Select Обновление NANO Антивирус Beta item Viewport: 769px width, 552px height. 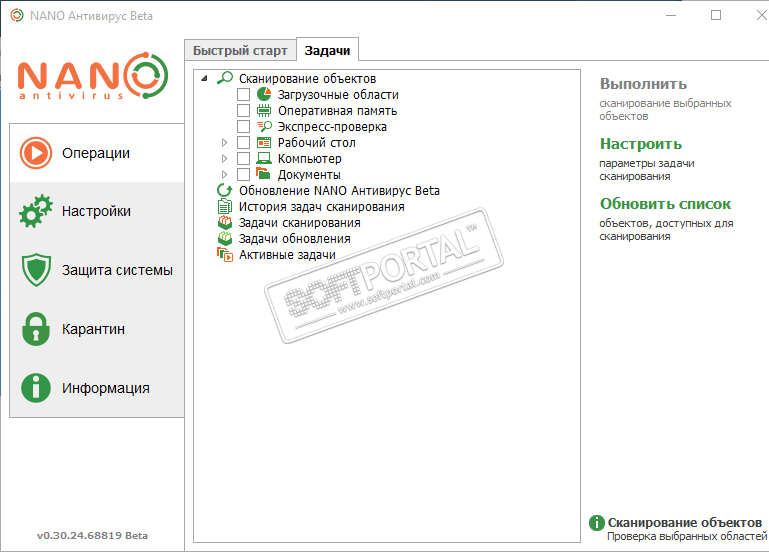339,190
